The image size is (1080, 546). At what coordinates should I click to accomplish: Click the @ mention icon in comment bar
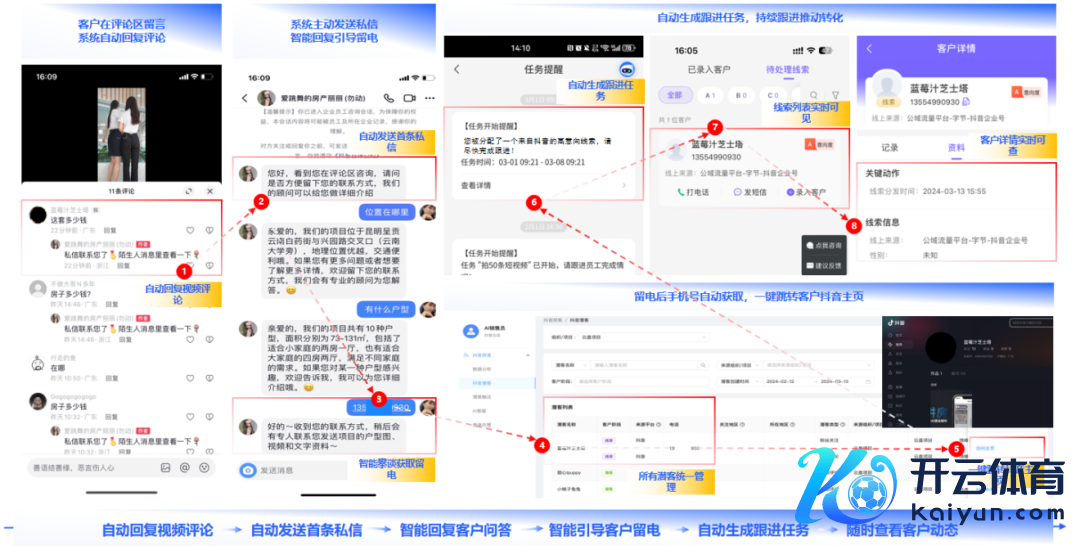[x=185, y=467]
